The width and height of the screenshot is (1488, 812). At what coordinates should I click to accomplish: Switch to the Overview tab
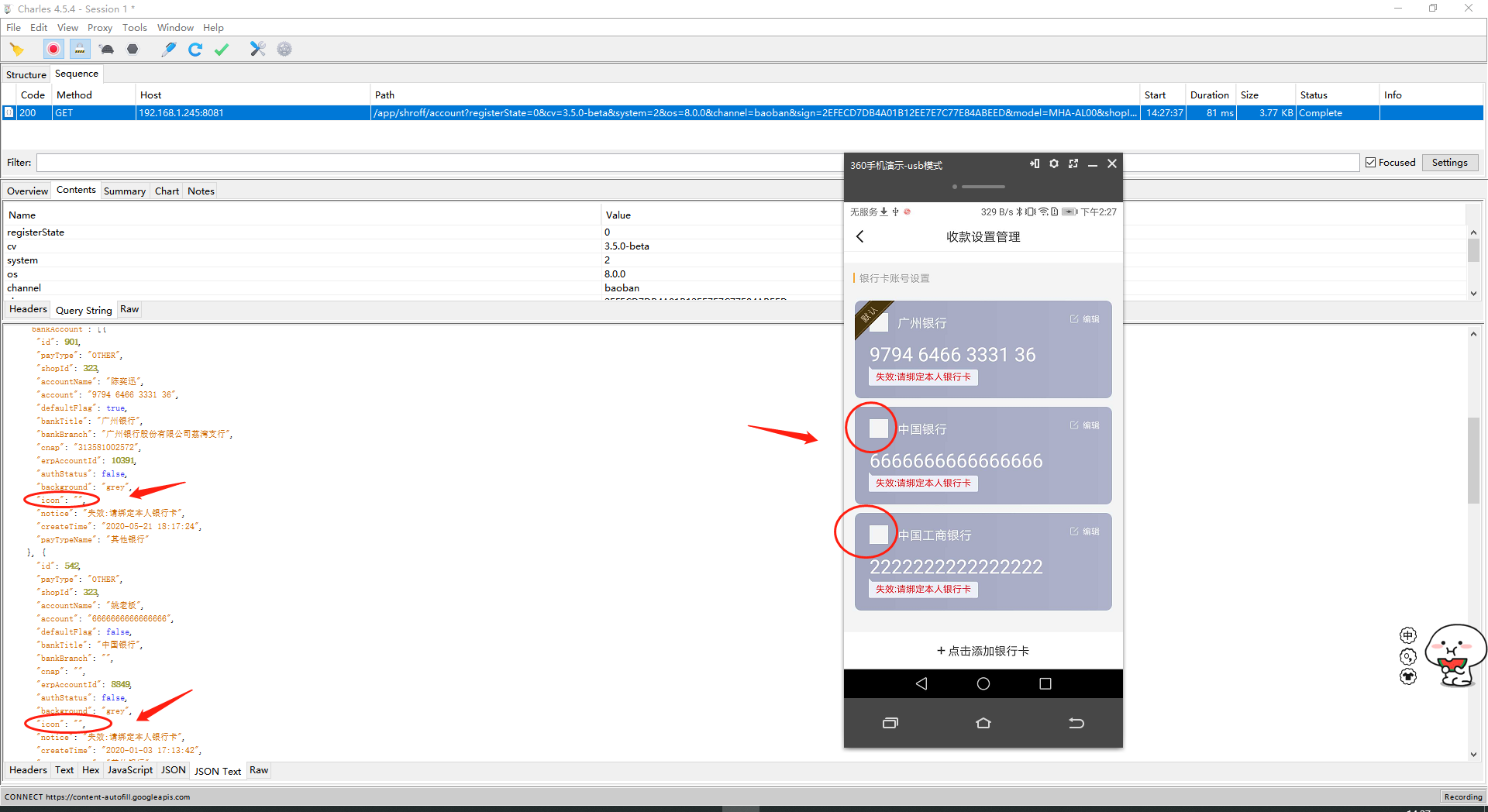[x=27, y=191]
